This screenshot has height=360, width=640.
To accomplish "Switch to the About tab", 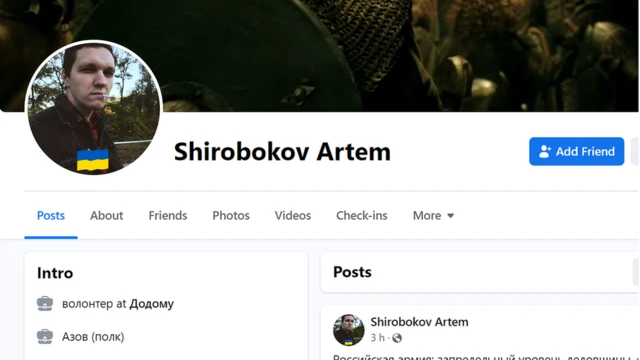I will pos(107,216).
